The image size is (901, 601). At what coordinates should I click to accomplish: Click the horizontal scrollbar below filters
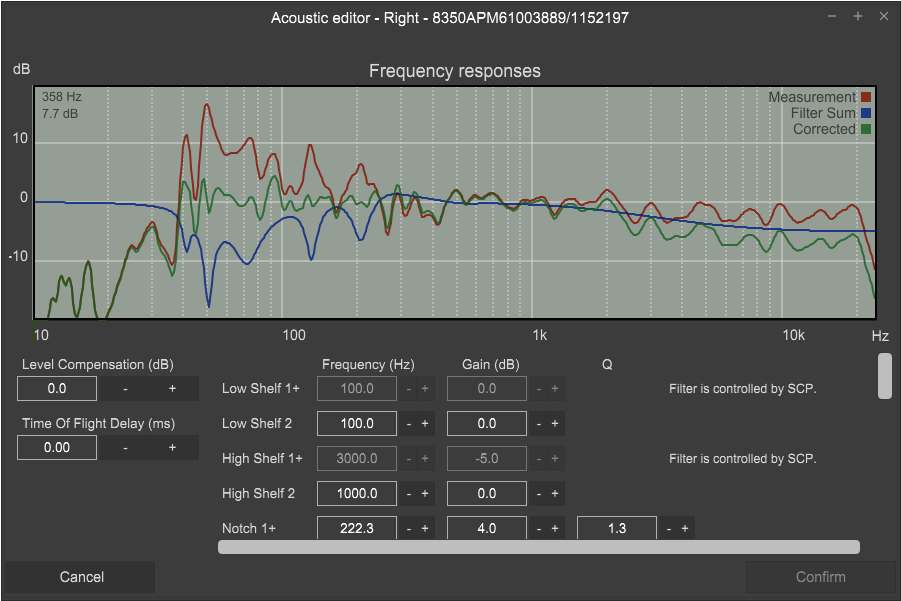pos(539,547)
